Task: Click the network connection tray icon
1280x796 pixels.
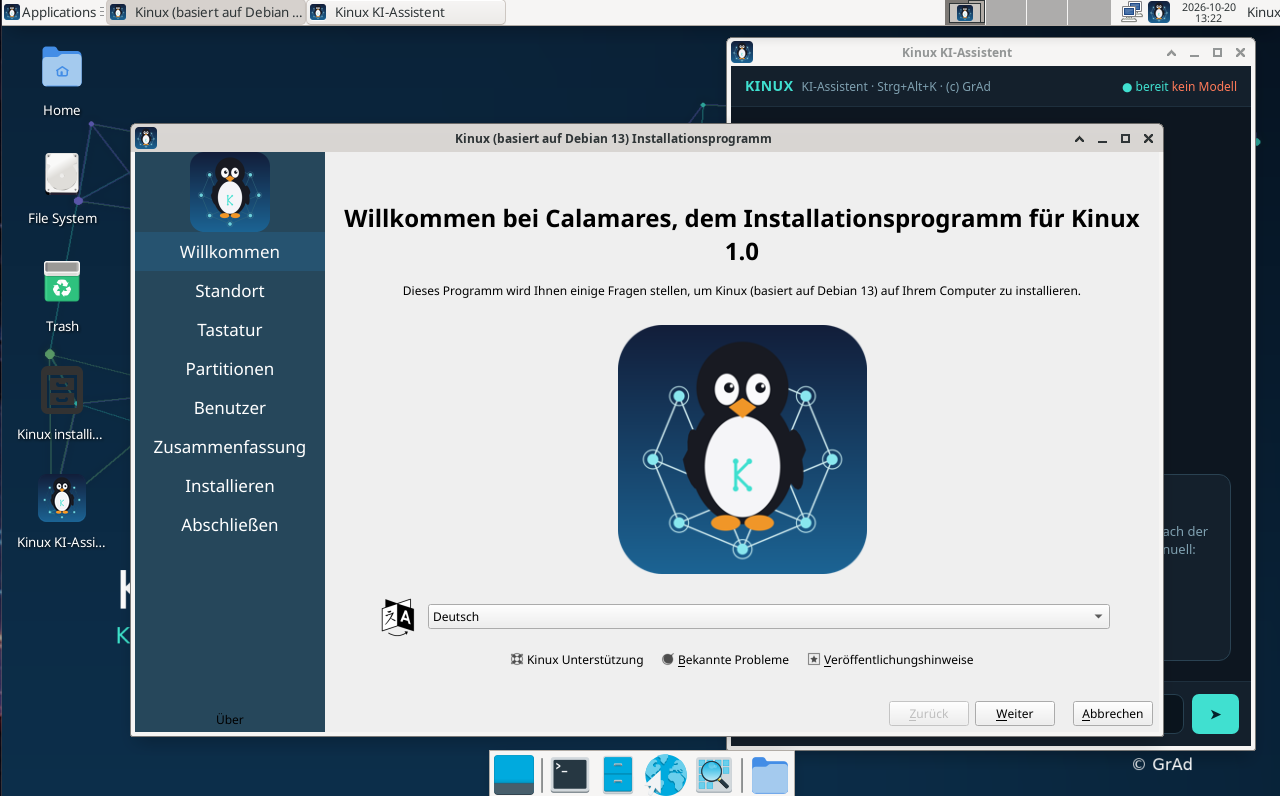Action: [x=1132, y=12]
